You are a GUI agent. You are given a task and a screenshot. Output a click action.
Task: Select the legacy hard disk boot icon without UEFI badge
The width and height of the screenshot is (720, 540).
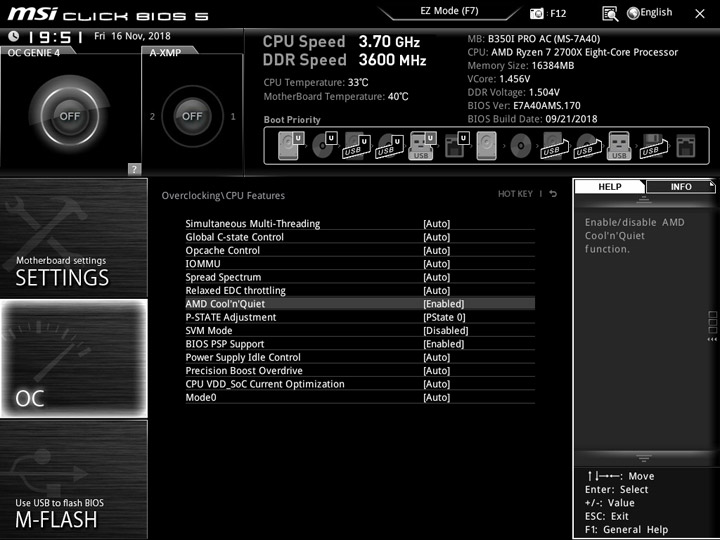(487, 146)
